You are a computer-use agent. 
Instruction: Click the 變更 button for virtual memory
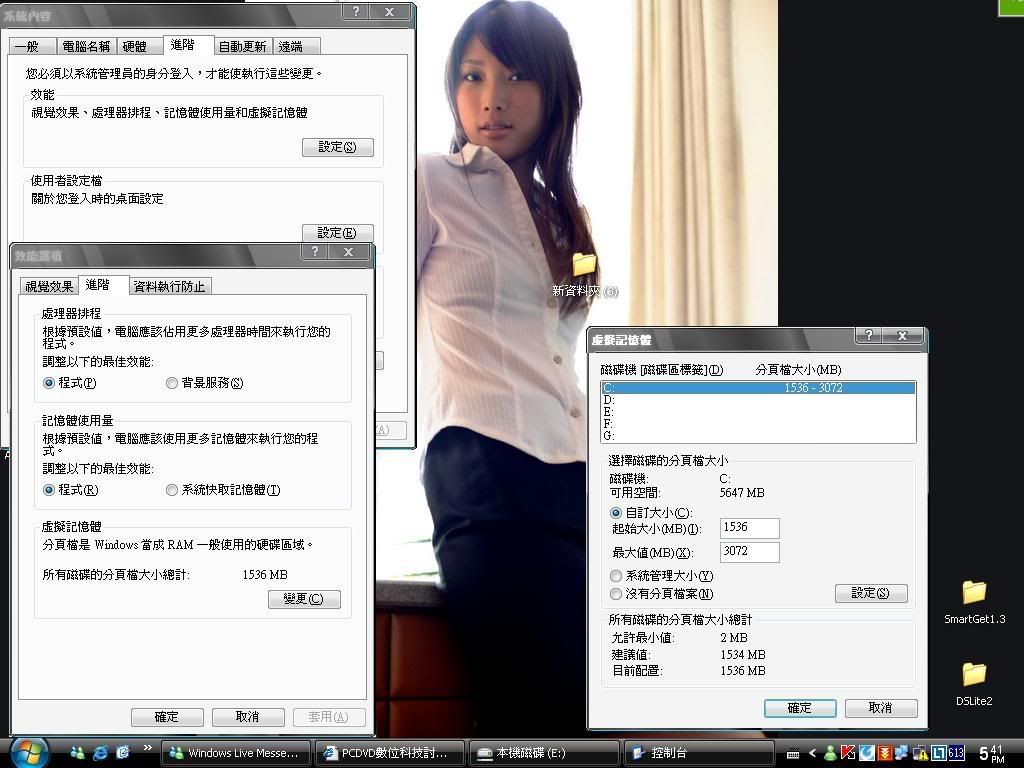tap(304, 599)
